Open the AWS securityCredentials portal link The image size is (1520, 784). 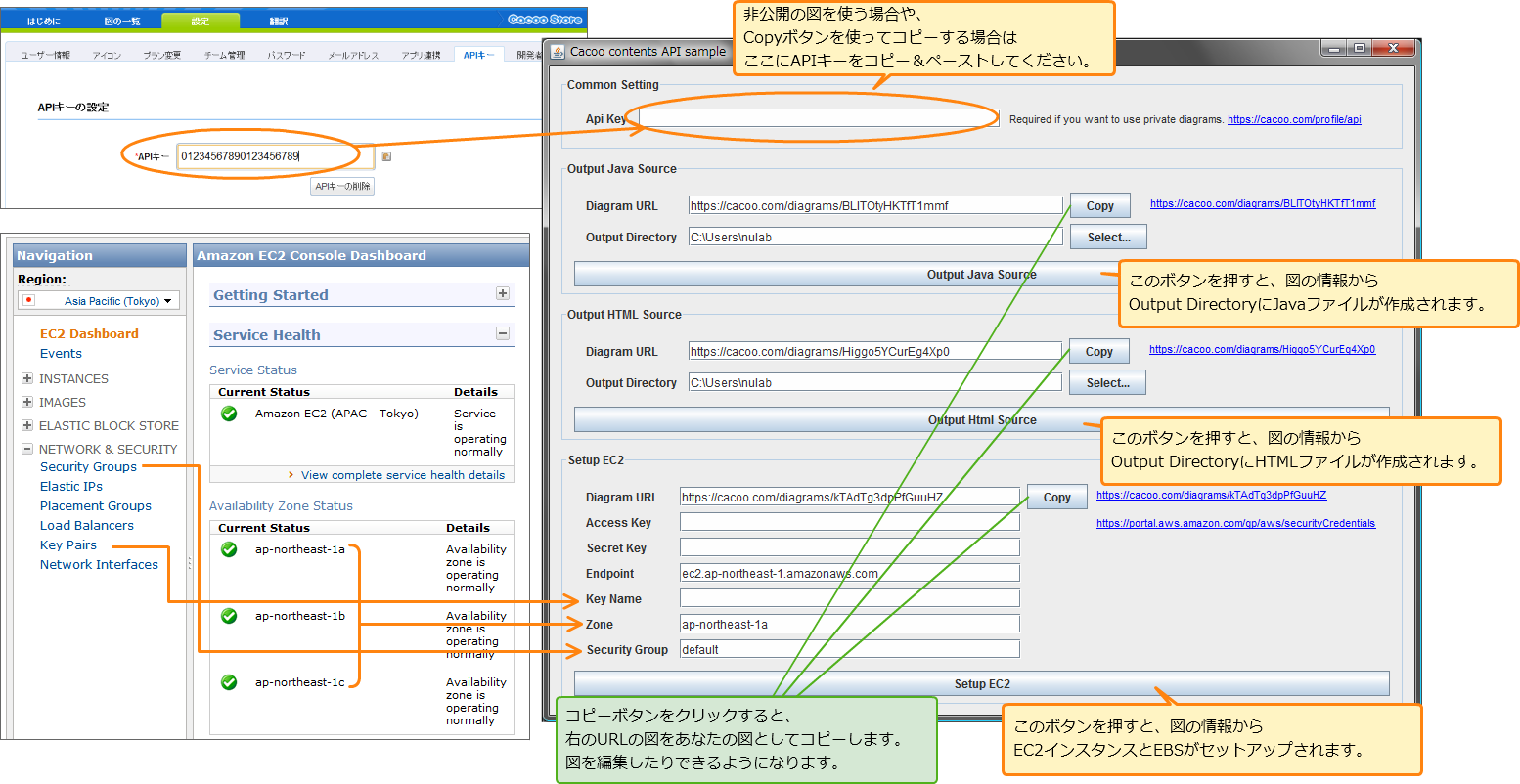(1235, 524)
